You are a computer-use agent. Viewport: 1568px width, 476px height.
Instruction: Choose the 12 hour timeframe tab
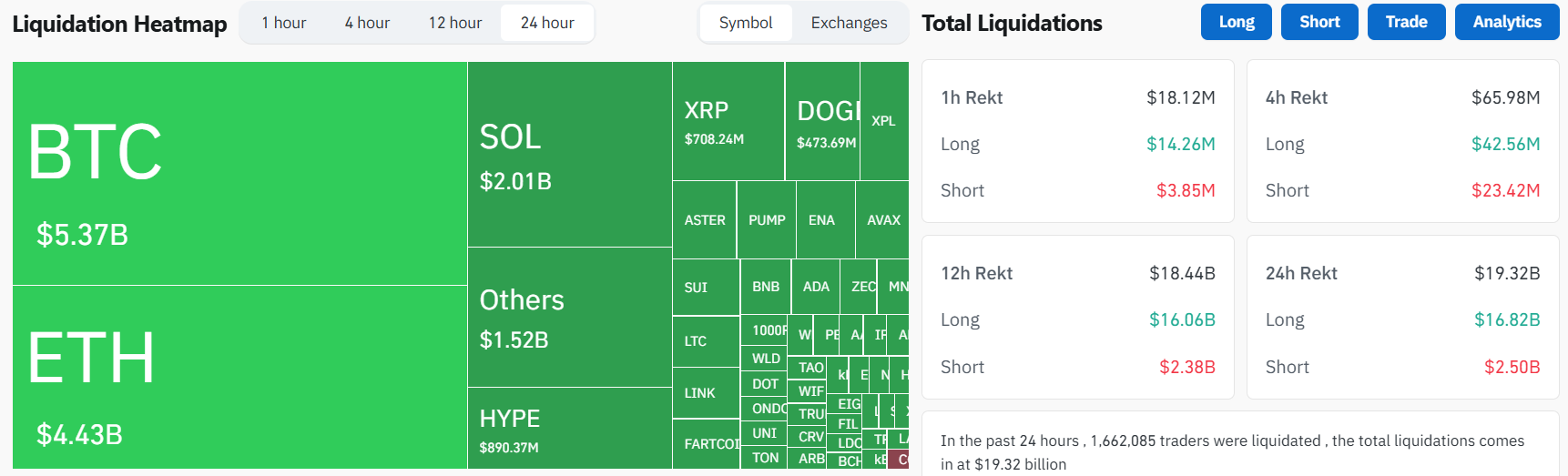click(454, 23)
